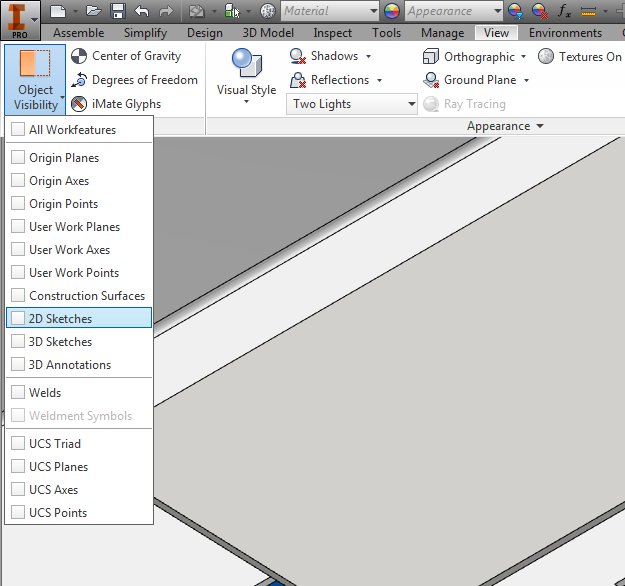
Task: Open the fx parameters icon
Action: 564,11
